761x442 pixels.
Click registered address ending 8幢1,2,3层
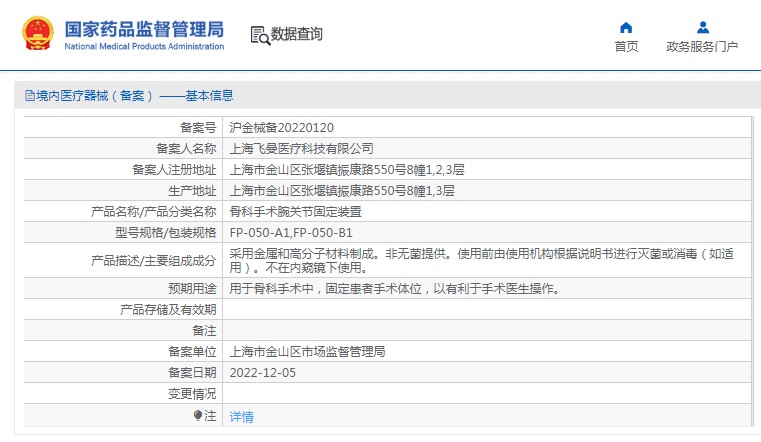(347, 169)
